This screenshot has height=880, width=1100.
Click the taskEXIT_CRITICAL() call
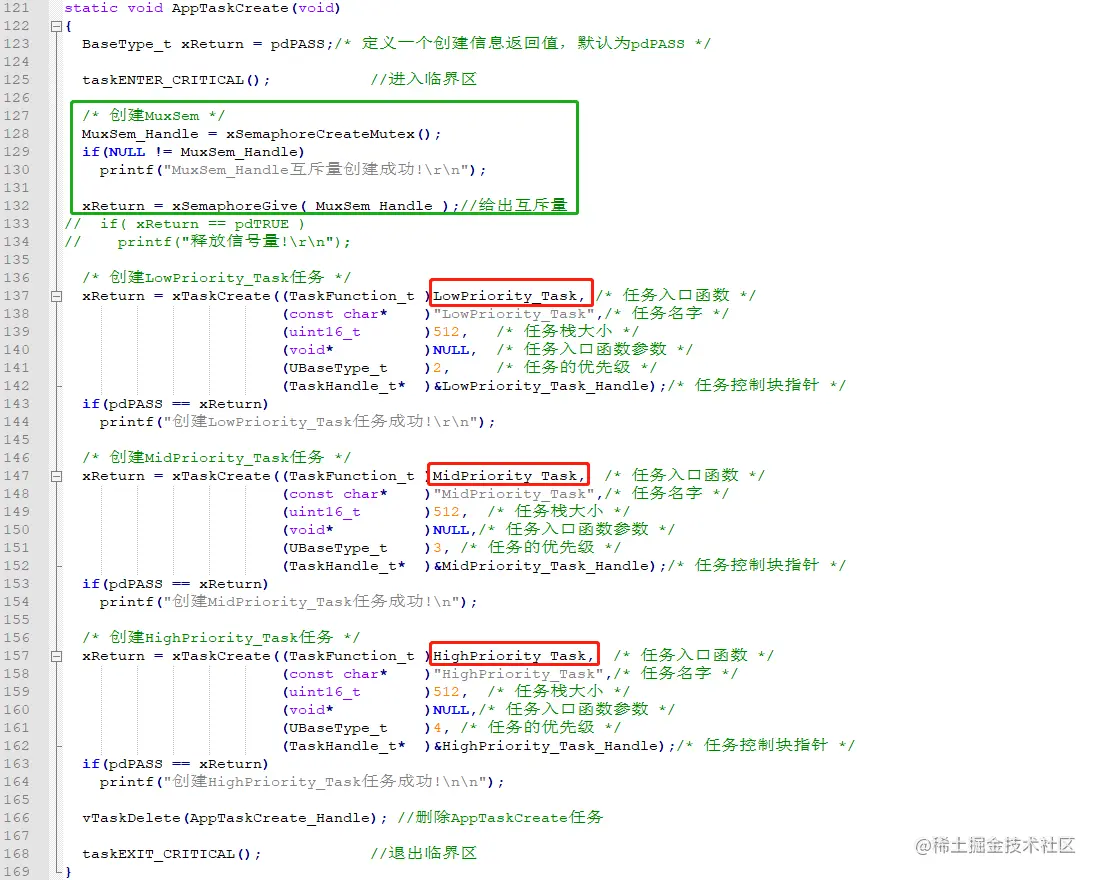[x=171, y=854]
